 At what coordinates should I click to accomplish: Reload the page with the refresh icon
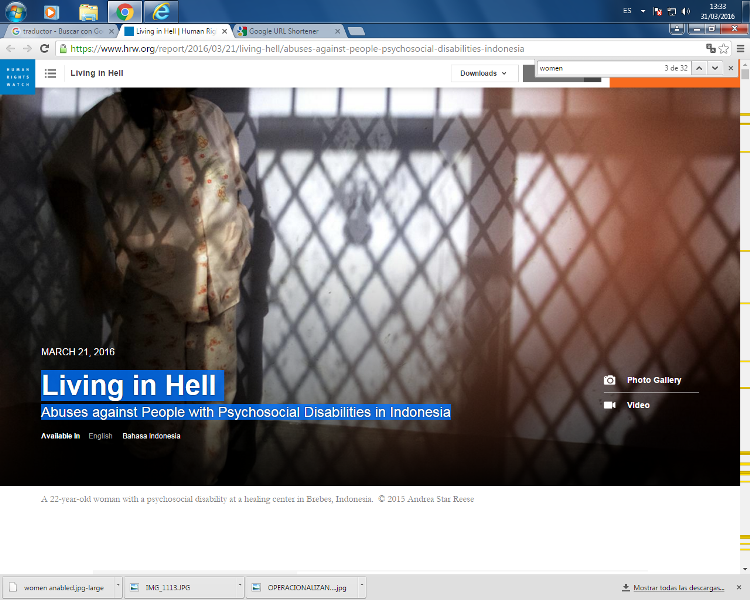click(x=45, y=48)
